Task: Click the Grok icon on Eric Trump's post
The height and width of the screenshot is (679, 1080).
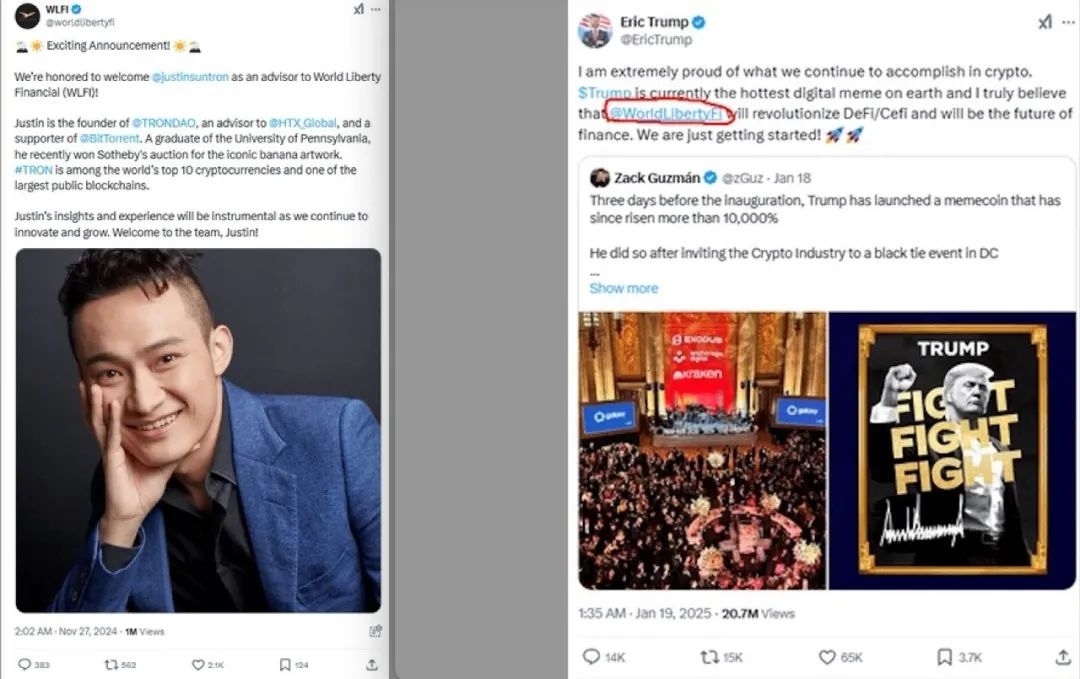Action: pos(1043,22)
